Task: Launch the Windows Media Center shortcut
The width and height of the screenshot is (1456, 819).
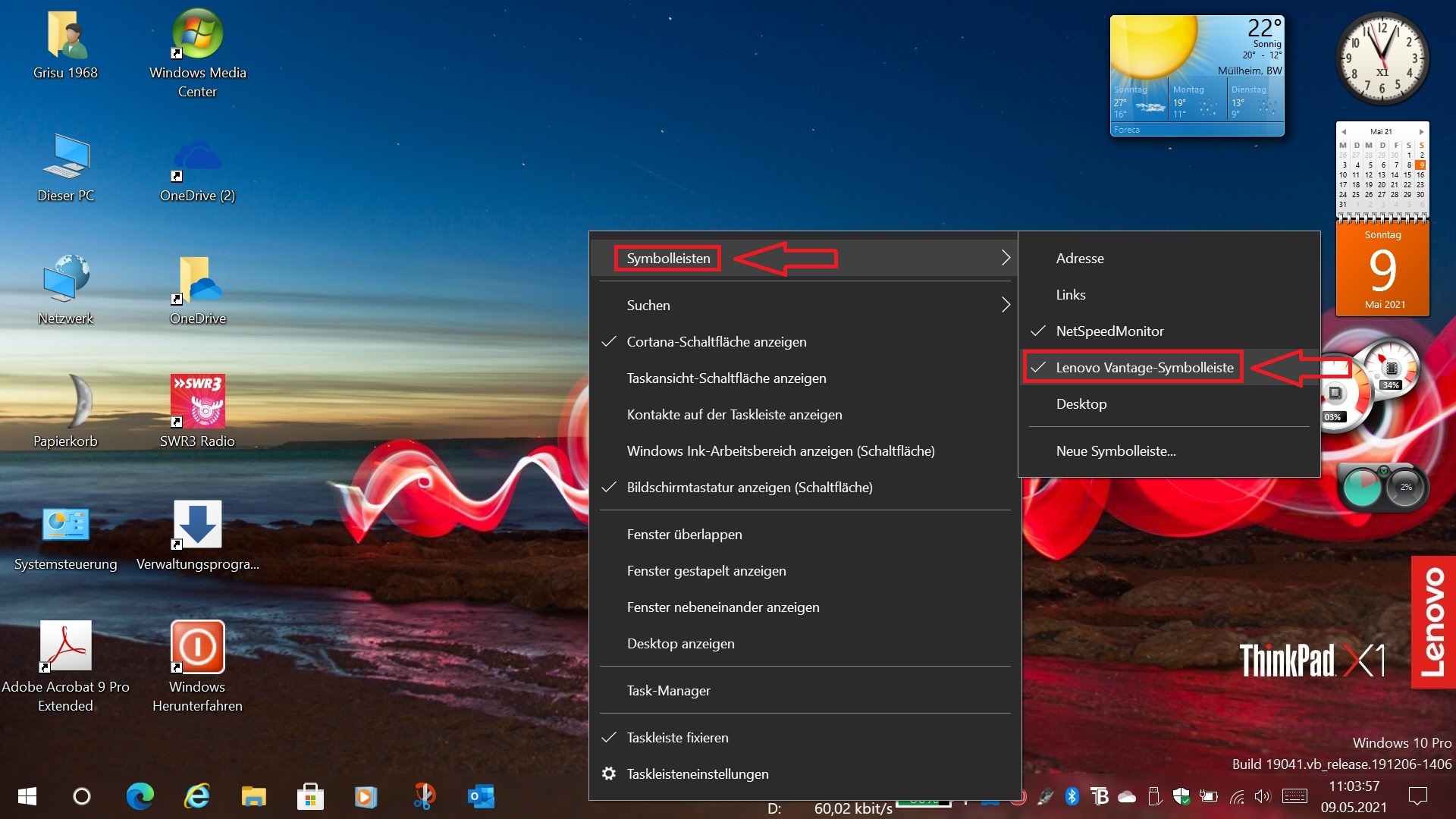Action: click(197, 53)
